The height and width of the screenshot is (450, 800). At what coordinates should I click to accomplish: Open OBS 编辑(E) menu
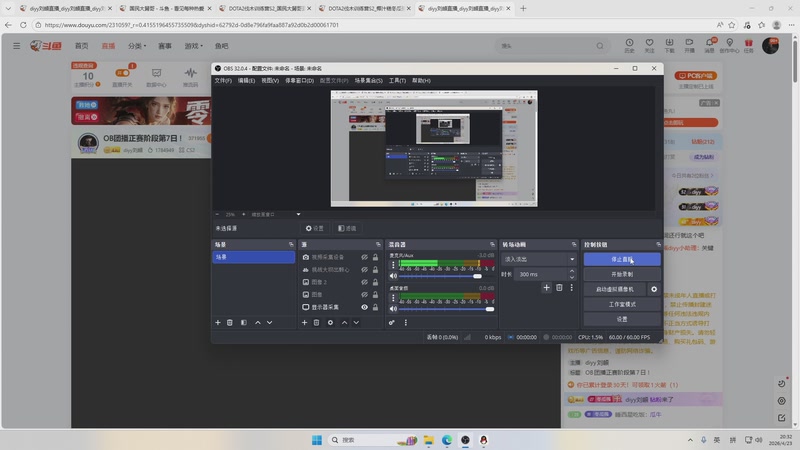[246, 81]
